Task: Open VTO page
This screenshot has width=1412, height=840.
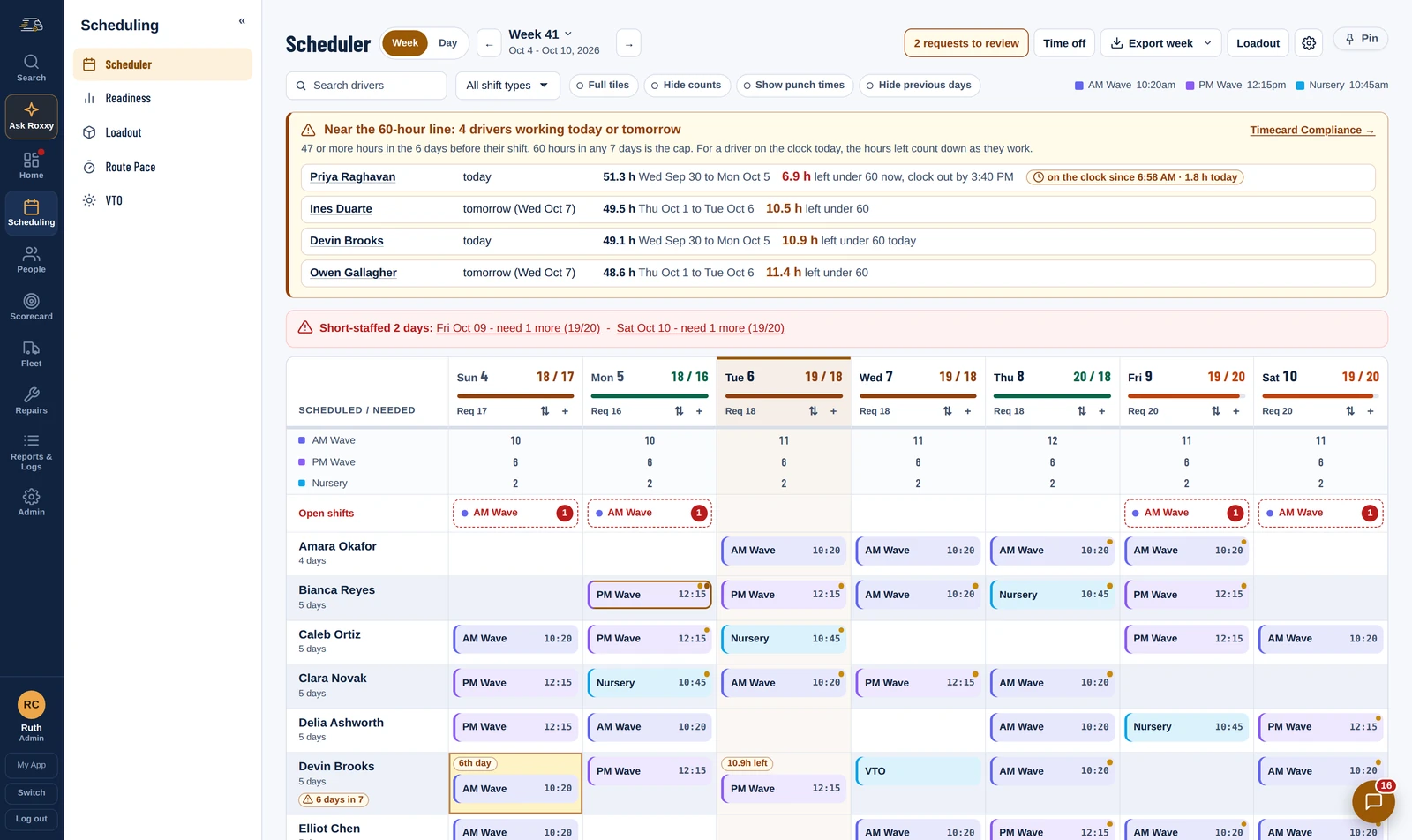Action: 162,200
